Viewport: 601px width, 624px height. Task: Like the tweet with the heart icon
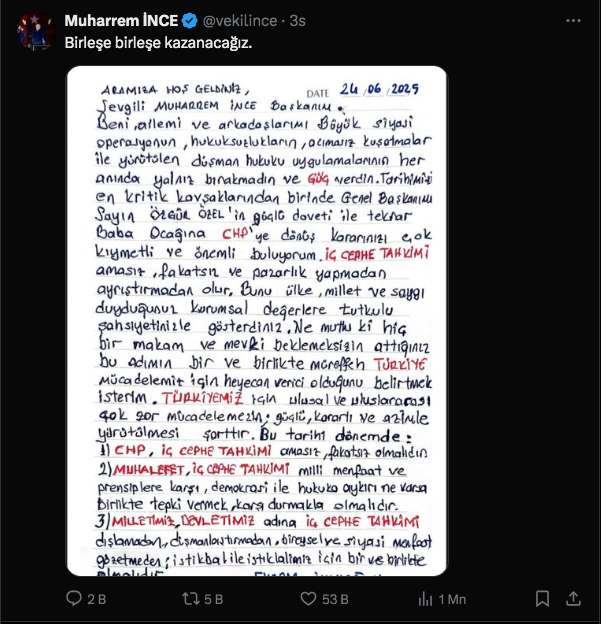coord(308,599)
